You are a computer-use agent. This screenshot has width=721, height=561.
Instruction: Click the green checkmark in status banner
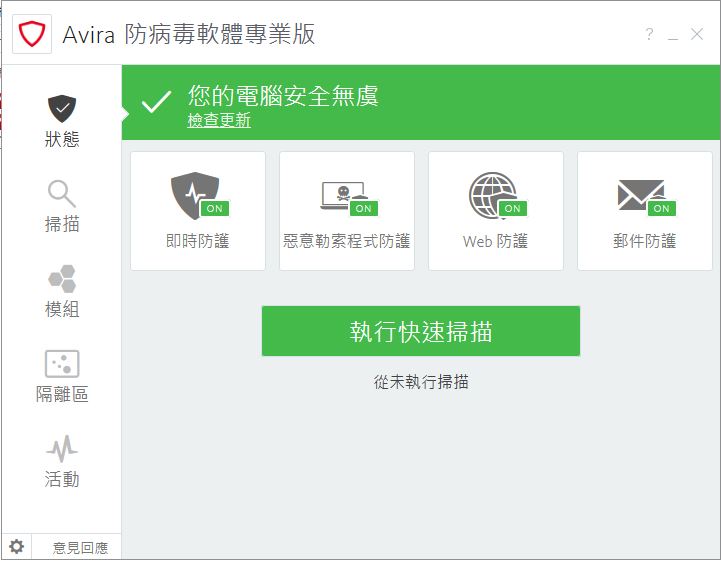pyautogui.click(x=156, y=102)
